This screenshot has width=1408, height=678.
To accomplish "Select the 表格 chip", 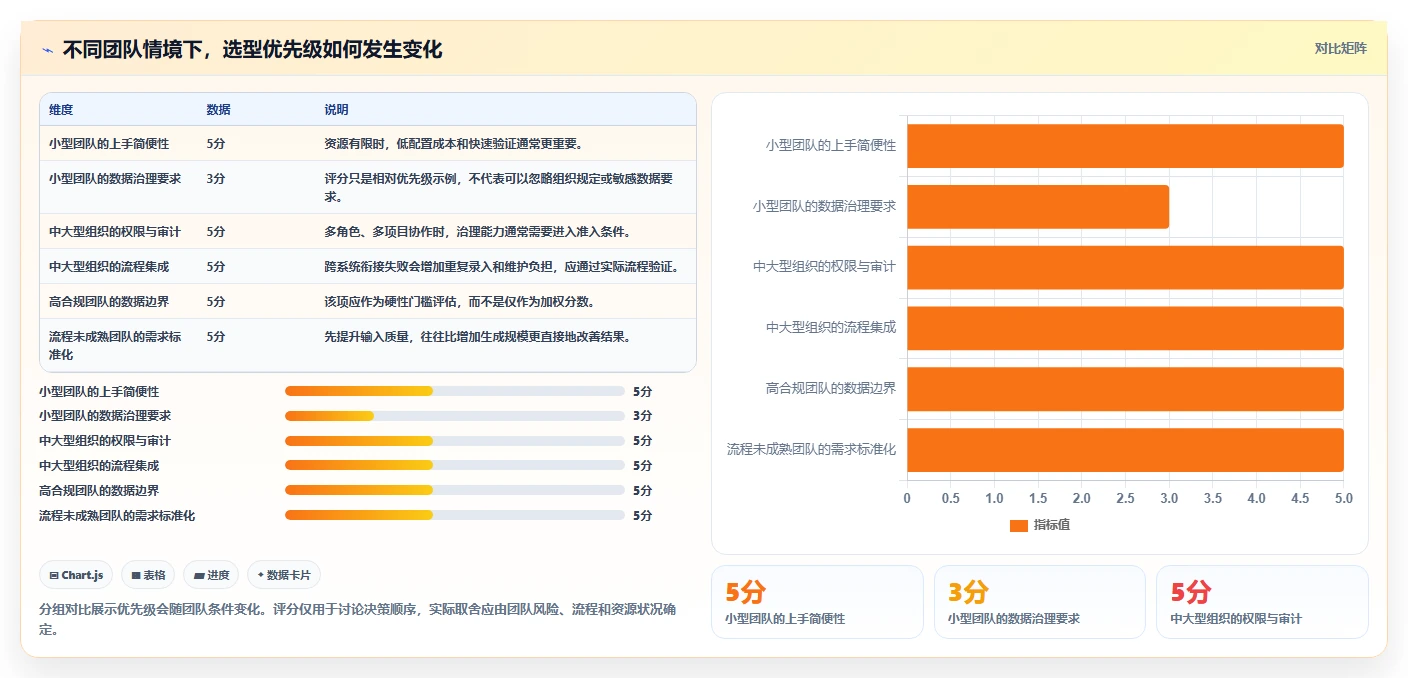I will pos(148,575).
